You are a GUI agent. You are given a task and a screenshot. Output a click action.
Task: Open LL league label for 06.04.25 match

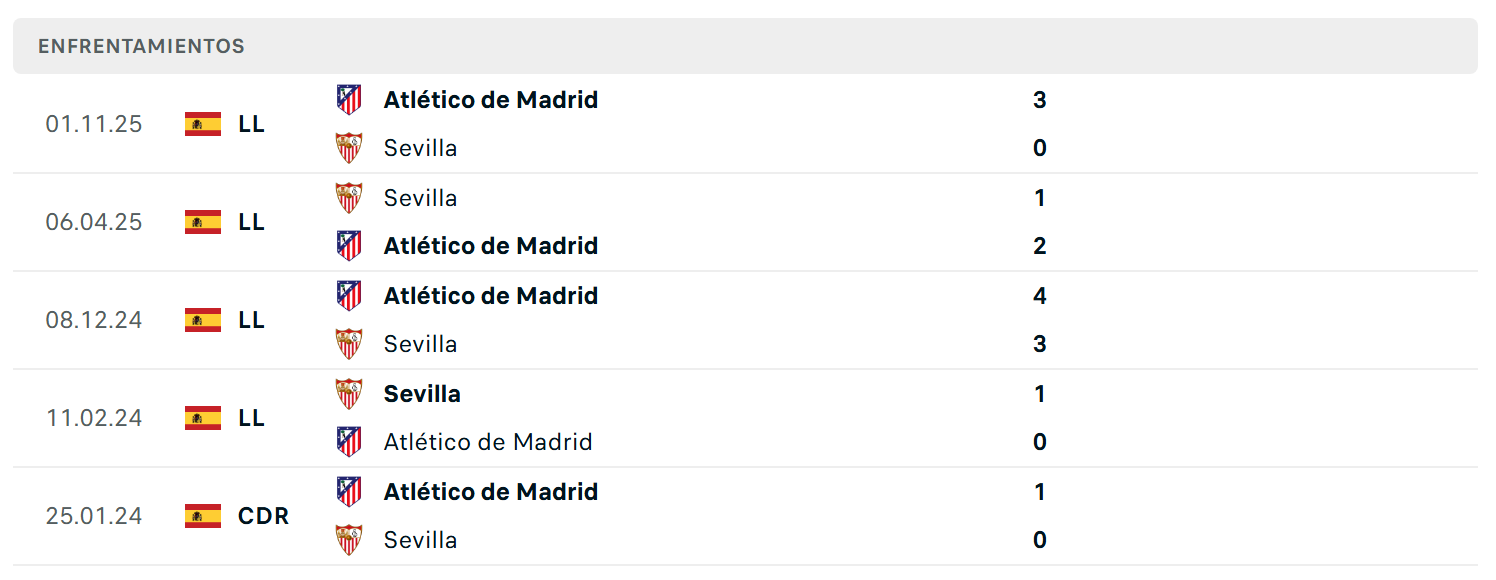252,222
